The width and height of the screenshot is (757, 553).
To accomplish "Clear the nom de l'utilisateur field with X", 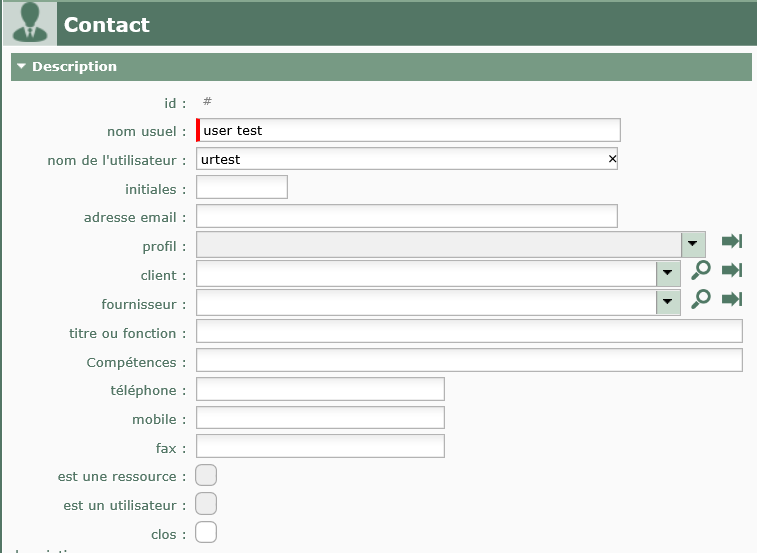I will 612,159.
